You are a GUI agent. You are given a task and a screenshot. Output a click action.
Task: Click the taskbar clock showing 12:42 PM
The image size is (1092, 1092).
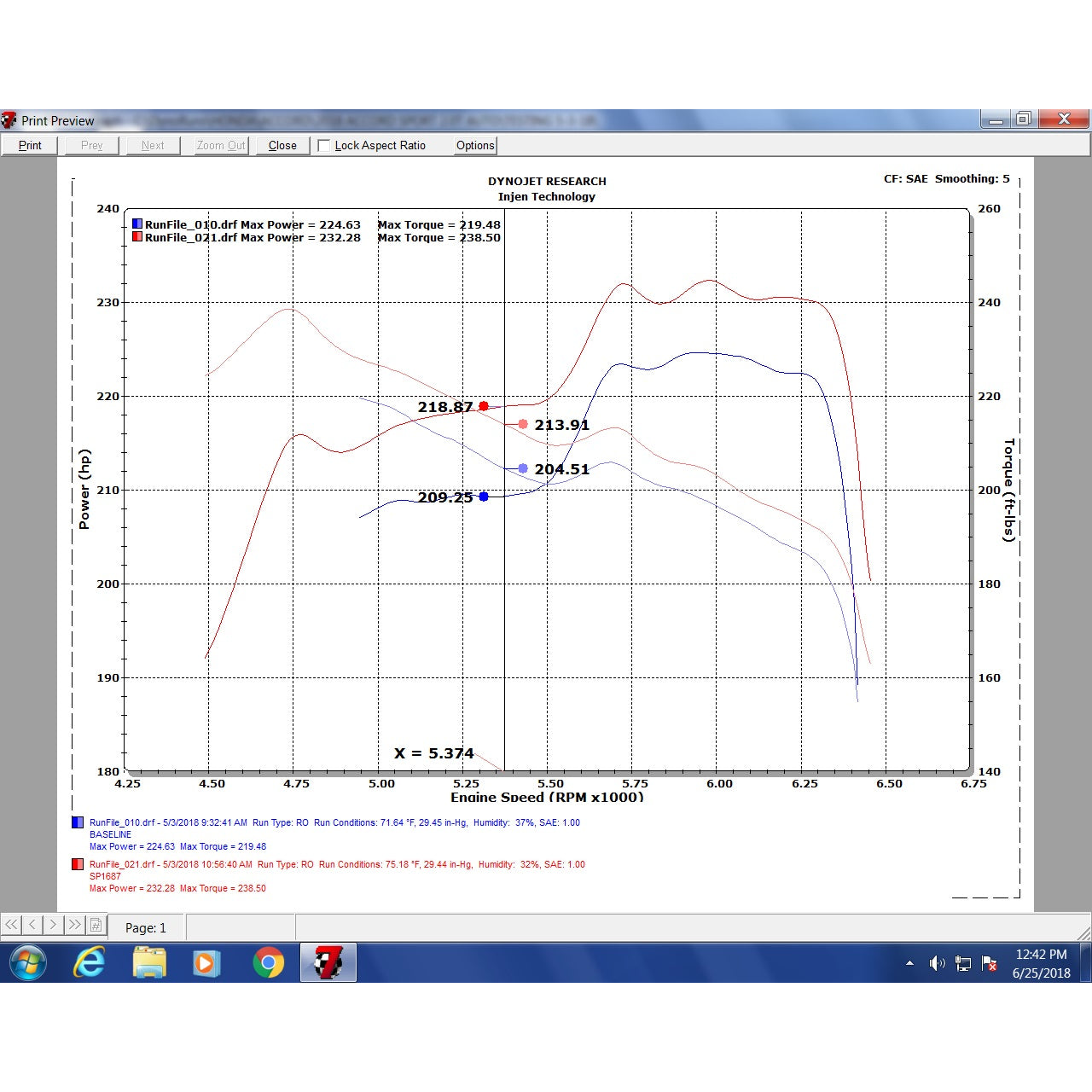point(1041,963)
